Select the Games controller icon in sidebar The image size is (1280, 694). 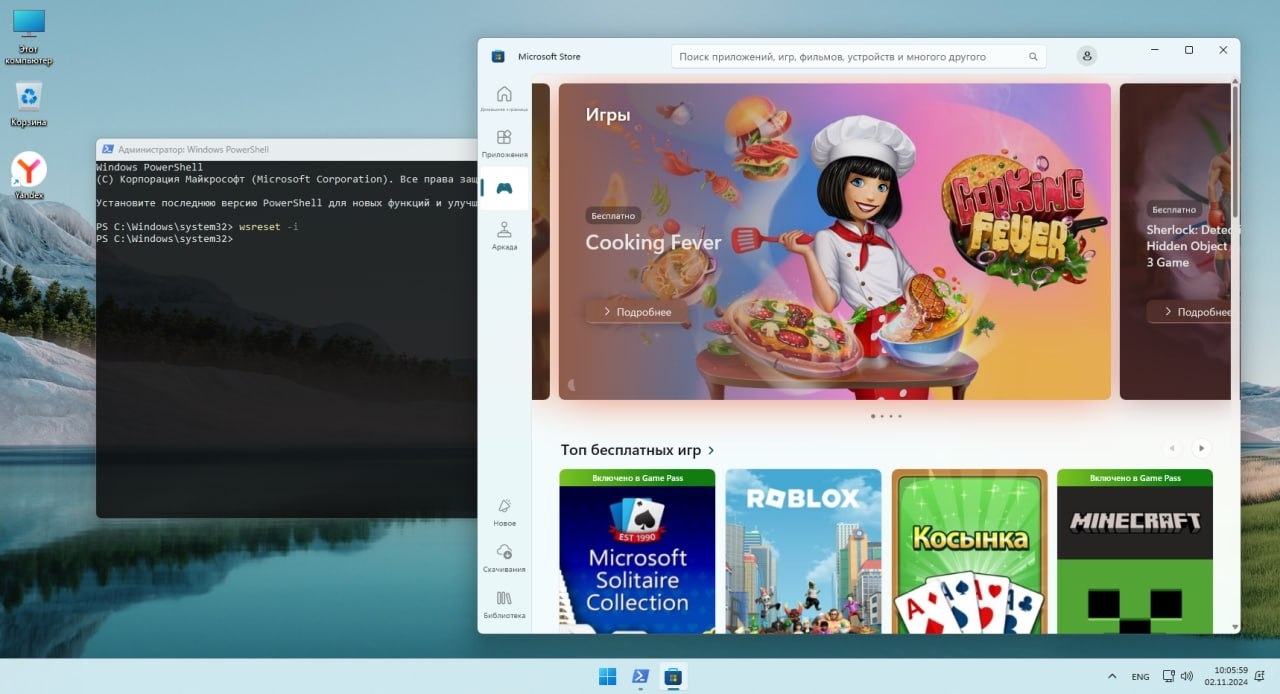click(x=504, y=188)
